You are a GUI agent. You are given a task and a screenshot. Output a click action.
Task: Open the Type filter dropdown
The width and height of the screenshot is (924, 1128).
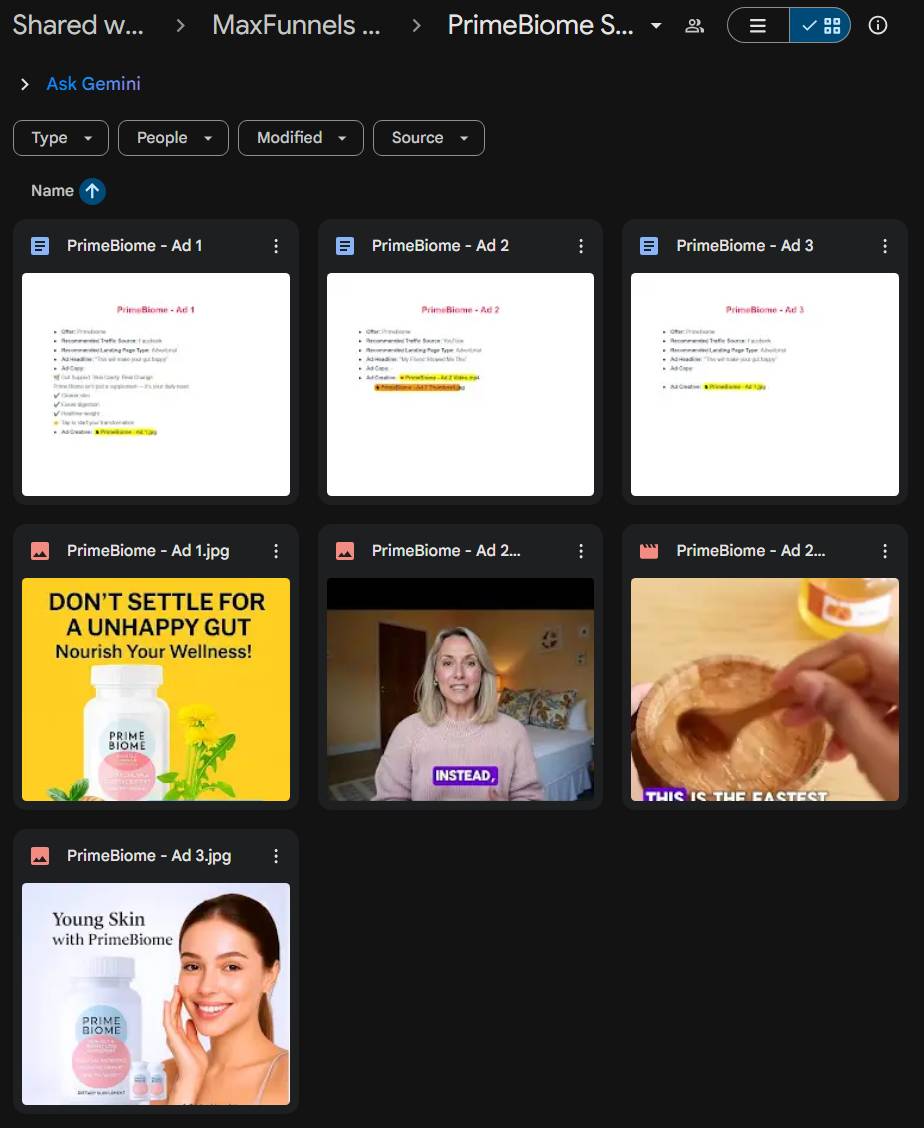(x=61, y=138)
